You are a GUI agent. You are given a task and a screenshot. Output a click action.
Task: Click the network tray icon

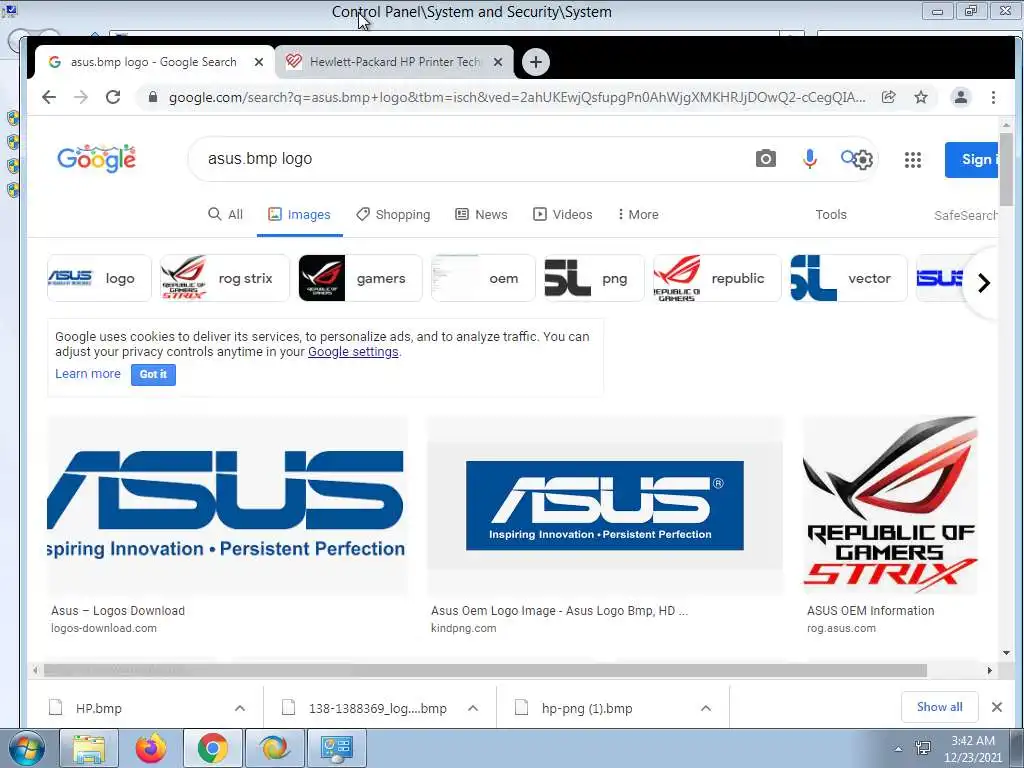coord(923,748)
